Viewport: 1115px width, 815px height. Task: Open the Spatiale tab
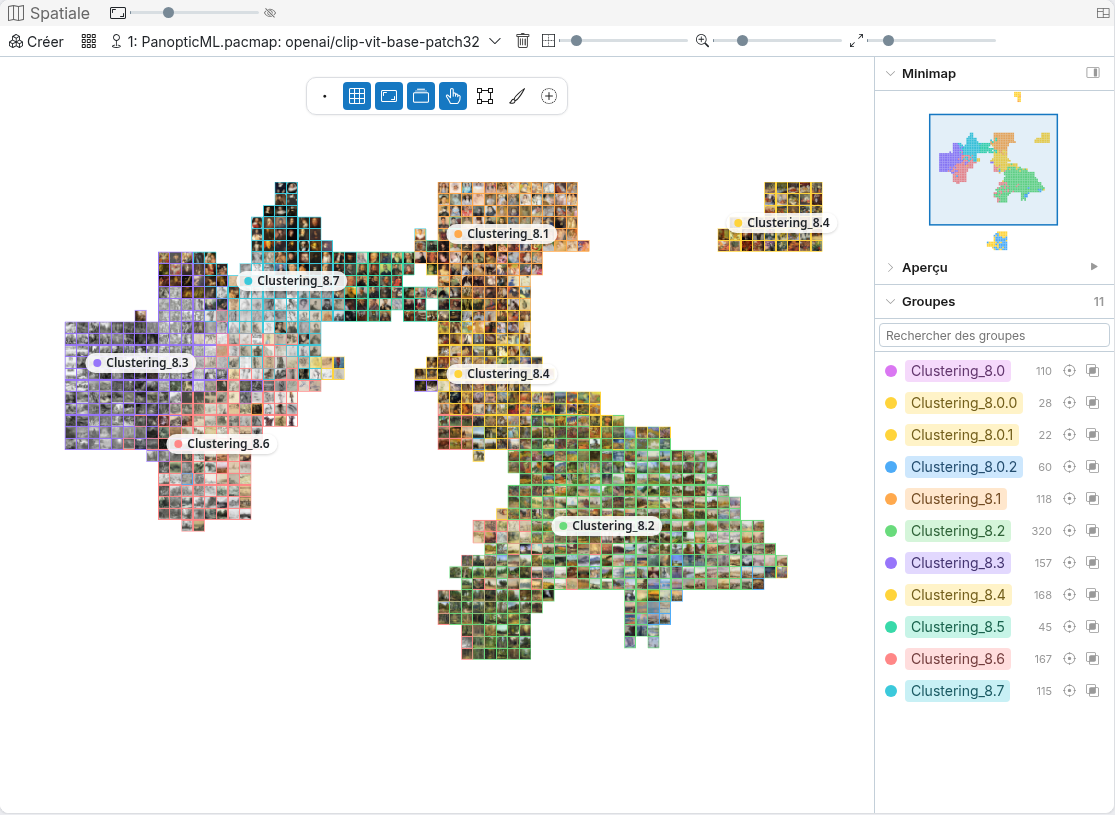point(49,13)
